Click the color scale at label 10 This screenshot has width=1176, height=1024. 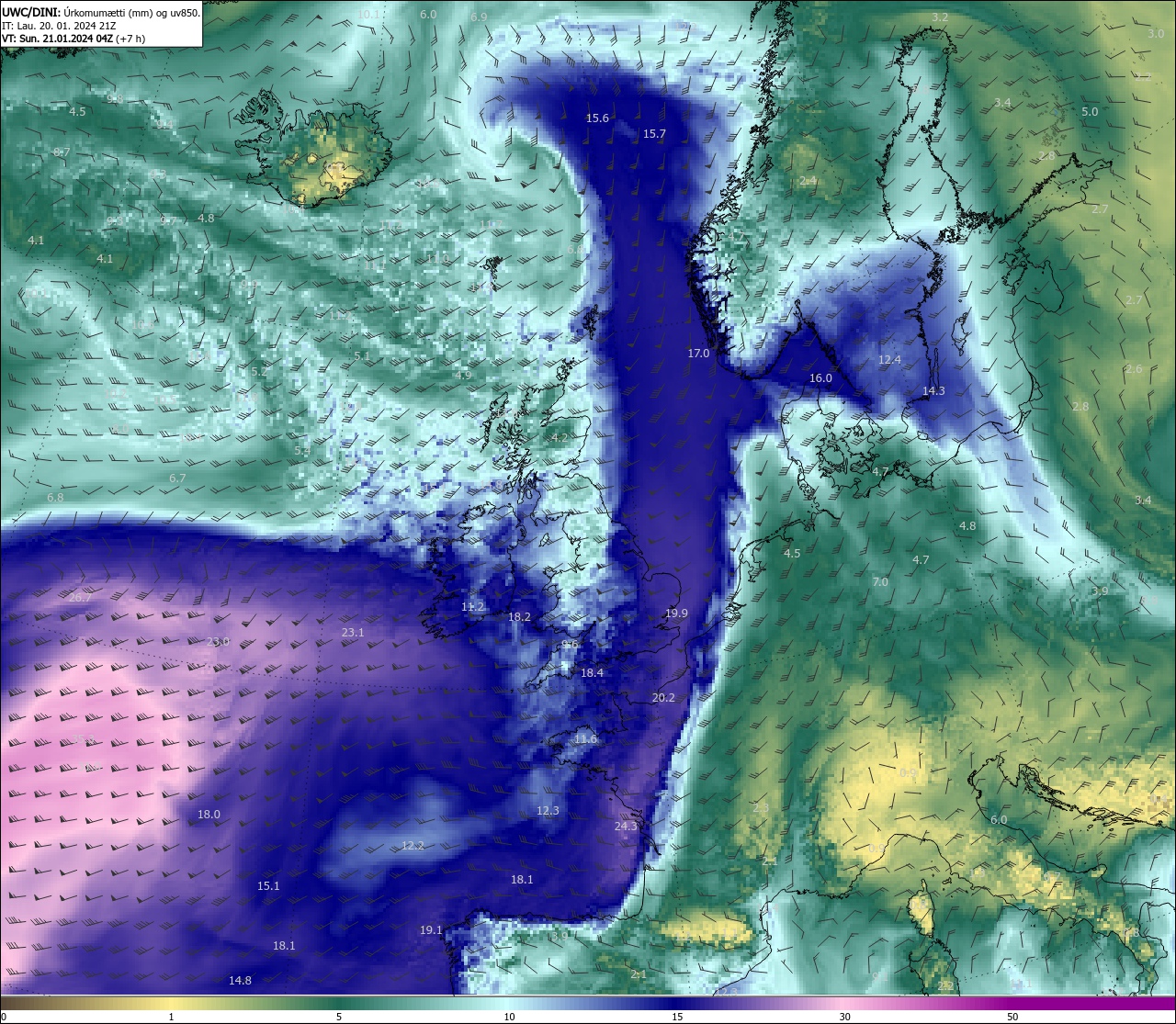coord(509,1017)
